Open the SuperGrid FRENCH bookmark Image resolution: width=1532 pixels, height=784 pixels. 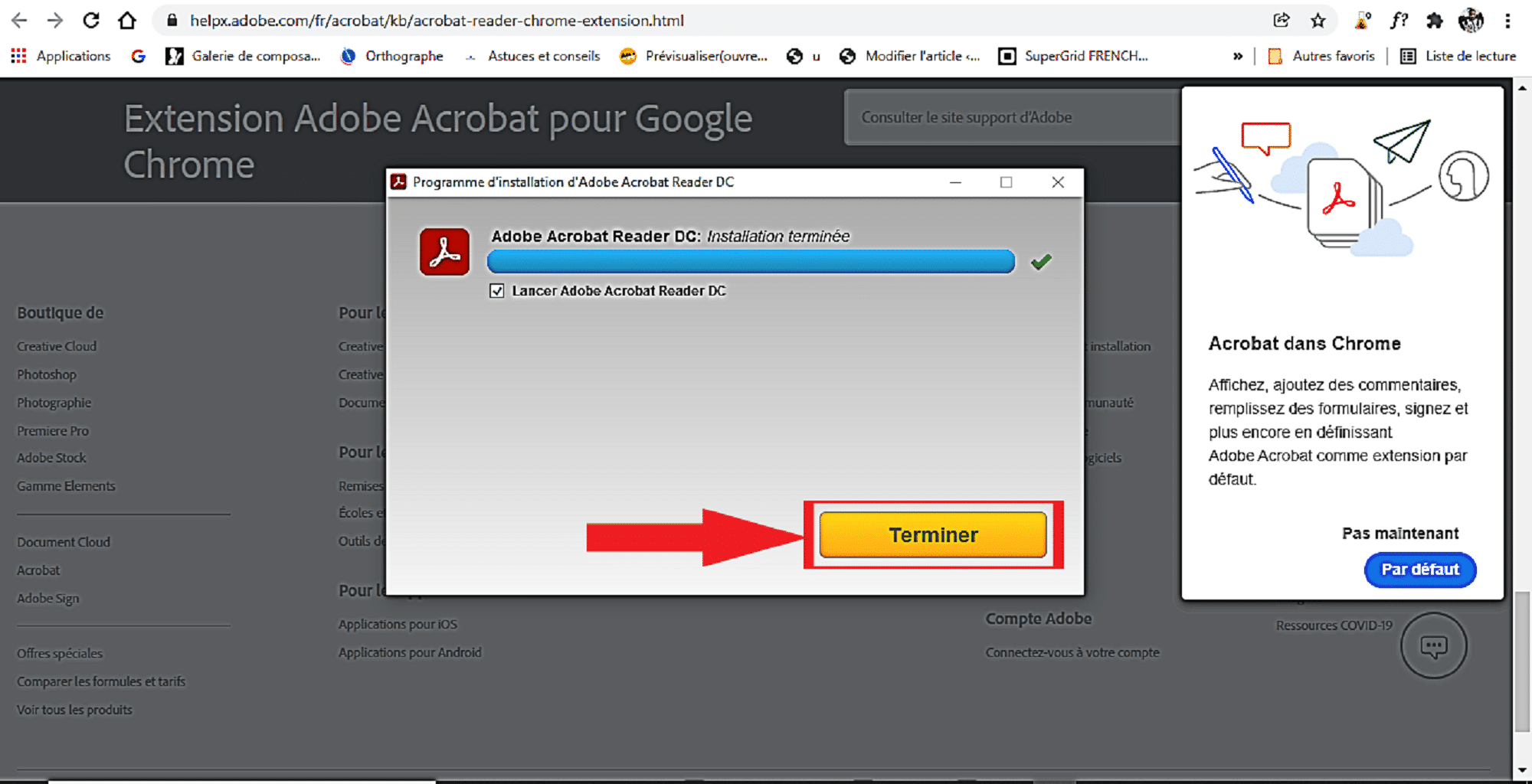1073,56
